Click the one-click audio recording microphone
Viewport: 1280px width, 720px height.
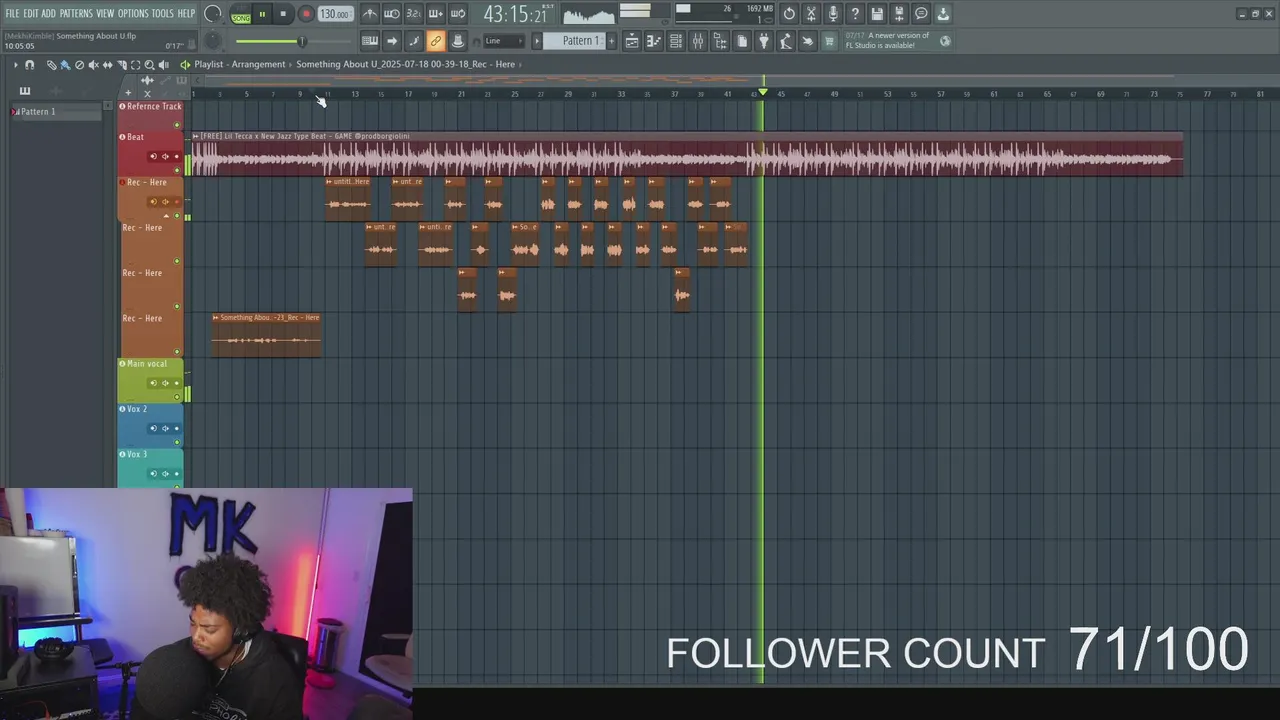pyautogui.click(x=833, y=14)
